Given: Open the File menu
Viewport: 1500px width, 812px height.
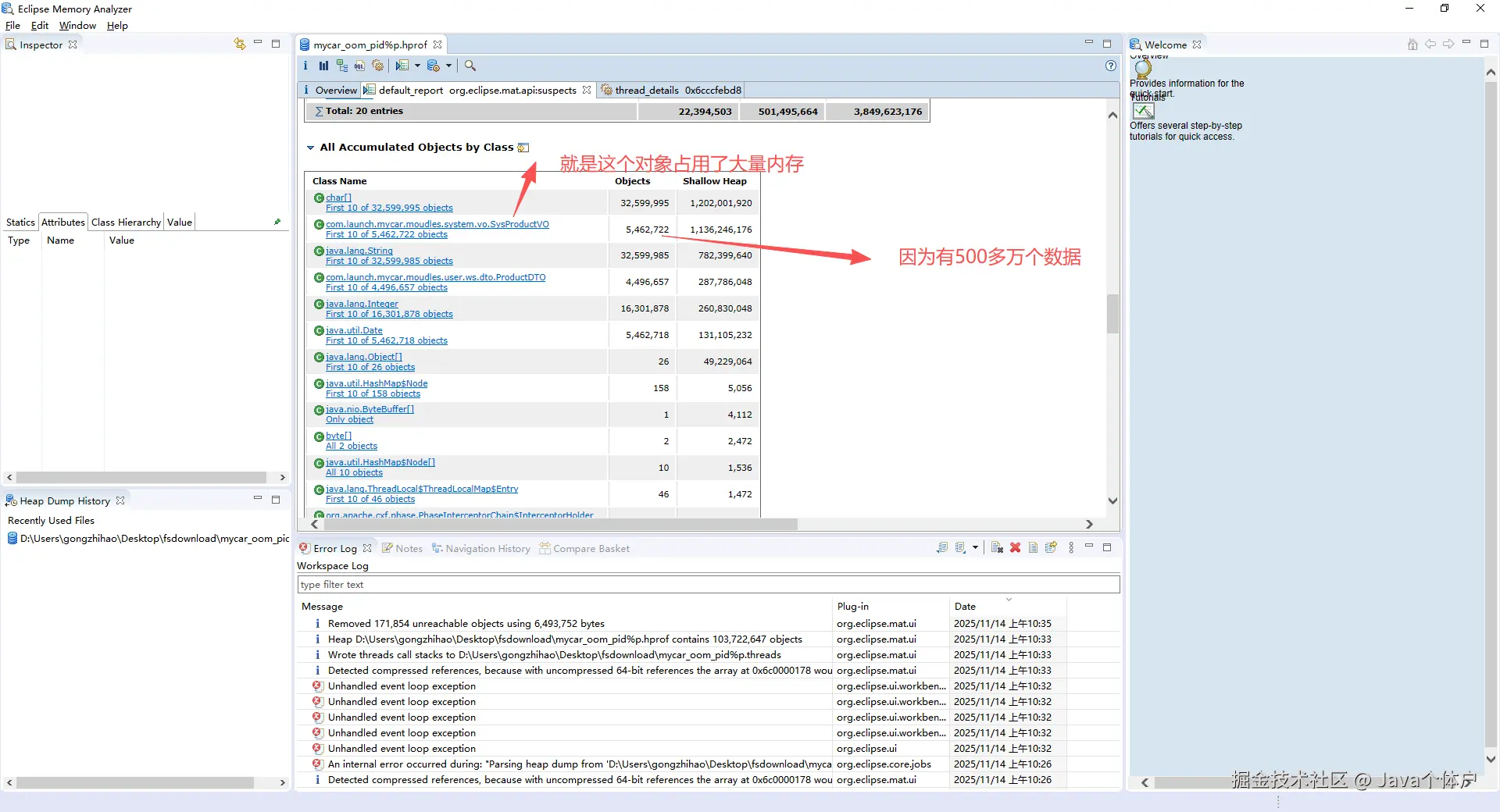Looking at the screenshot, I should (x=12, y=26).
